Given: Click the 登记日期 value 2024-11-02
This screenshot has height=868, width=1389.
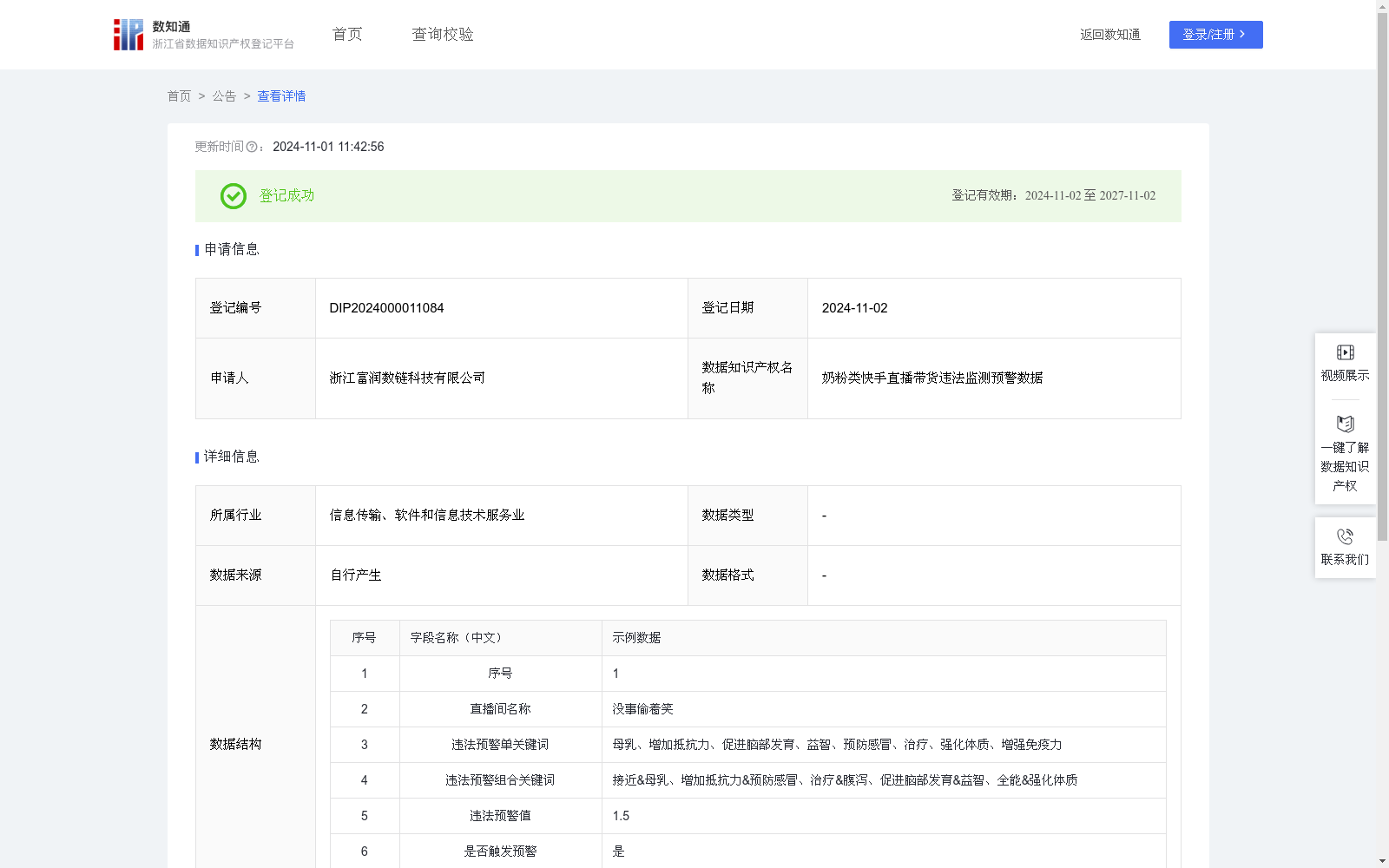Looking at the screenshot, I should click(x=854, y=308).
